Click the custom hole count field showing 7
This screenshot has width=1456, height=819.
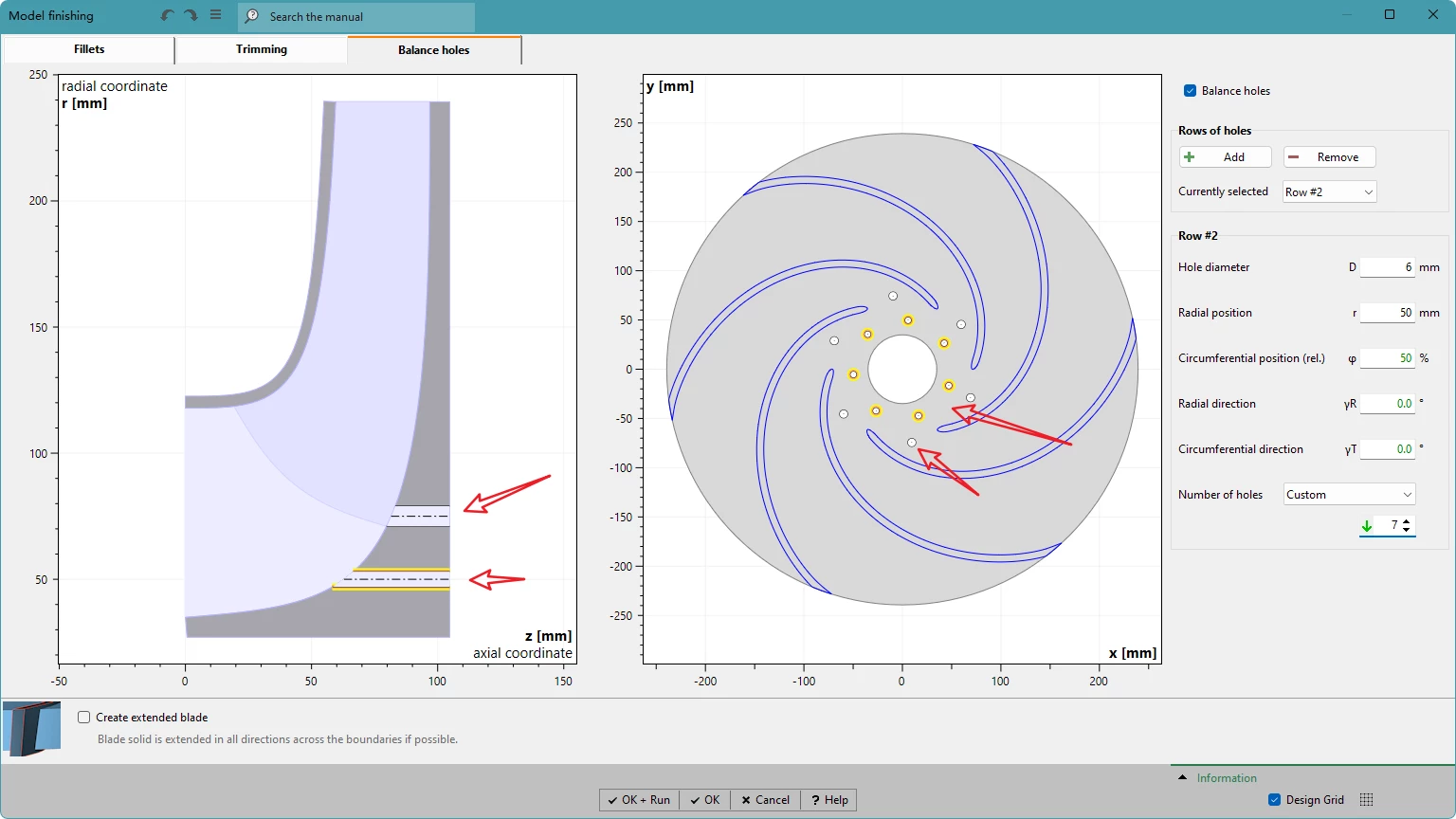[x=1388, y=525]
